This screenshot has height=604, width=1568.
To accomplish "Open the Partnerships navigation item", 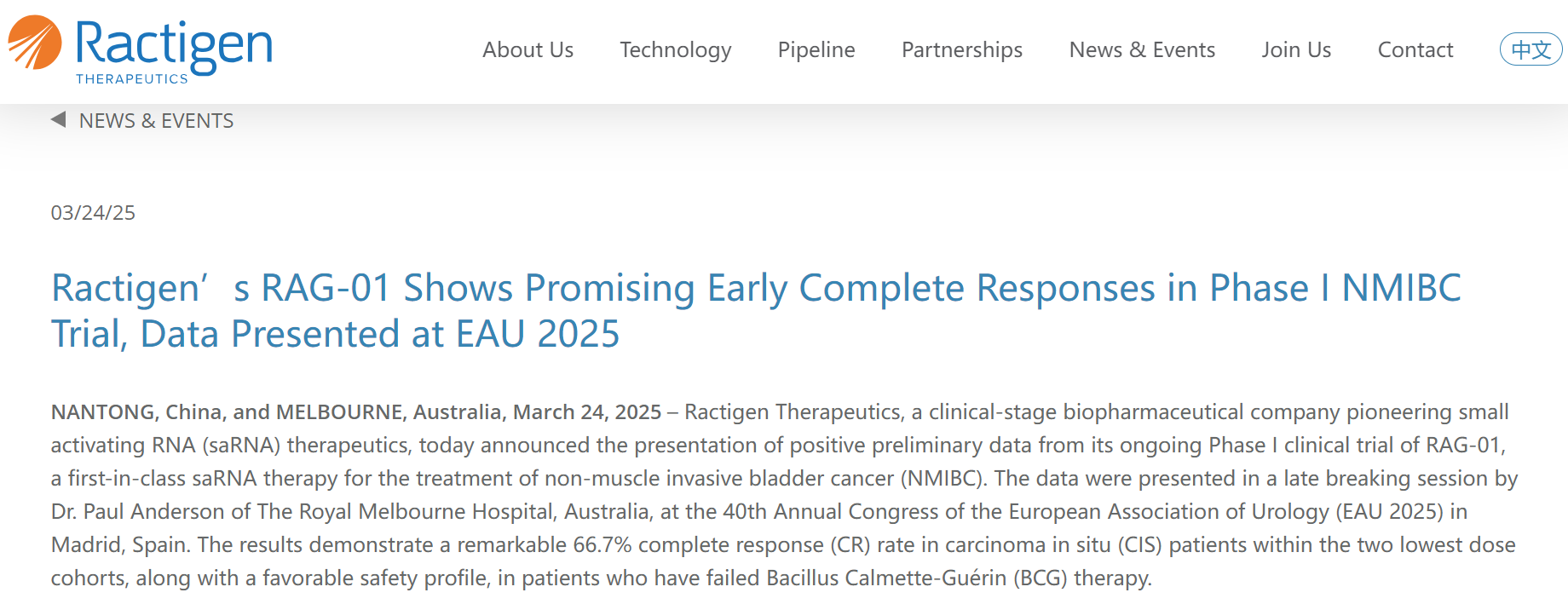I will 962,50.
